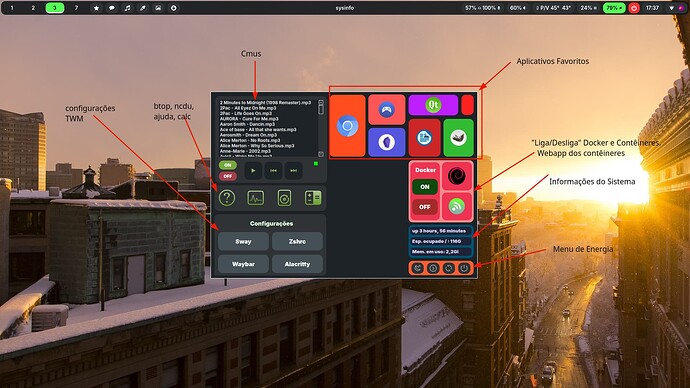The height and width of the screenshot is (388, 690).
Task: Open the Sway configuration
Action: click(x=243, y=242)
